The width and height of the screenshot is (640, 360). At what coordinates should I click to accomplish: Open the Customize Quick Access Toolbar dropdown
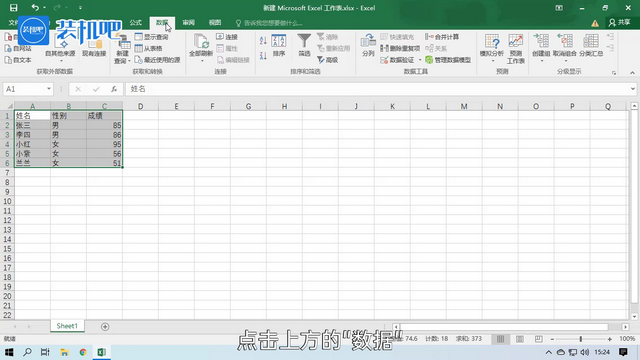[x=80, y=8]
